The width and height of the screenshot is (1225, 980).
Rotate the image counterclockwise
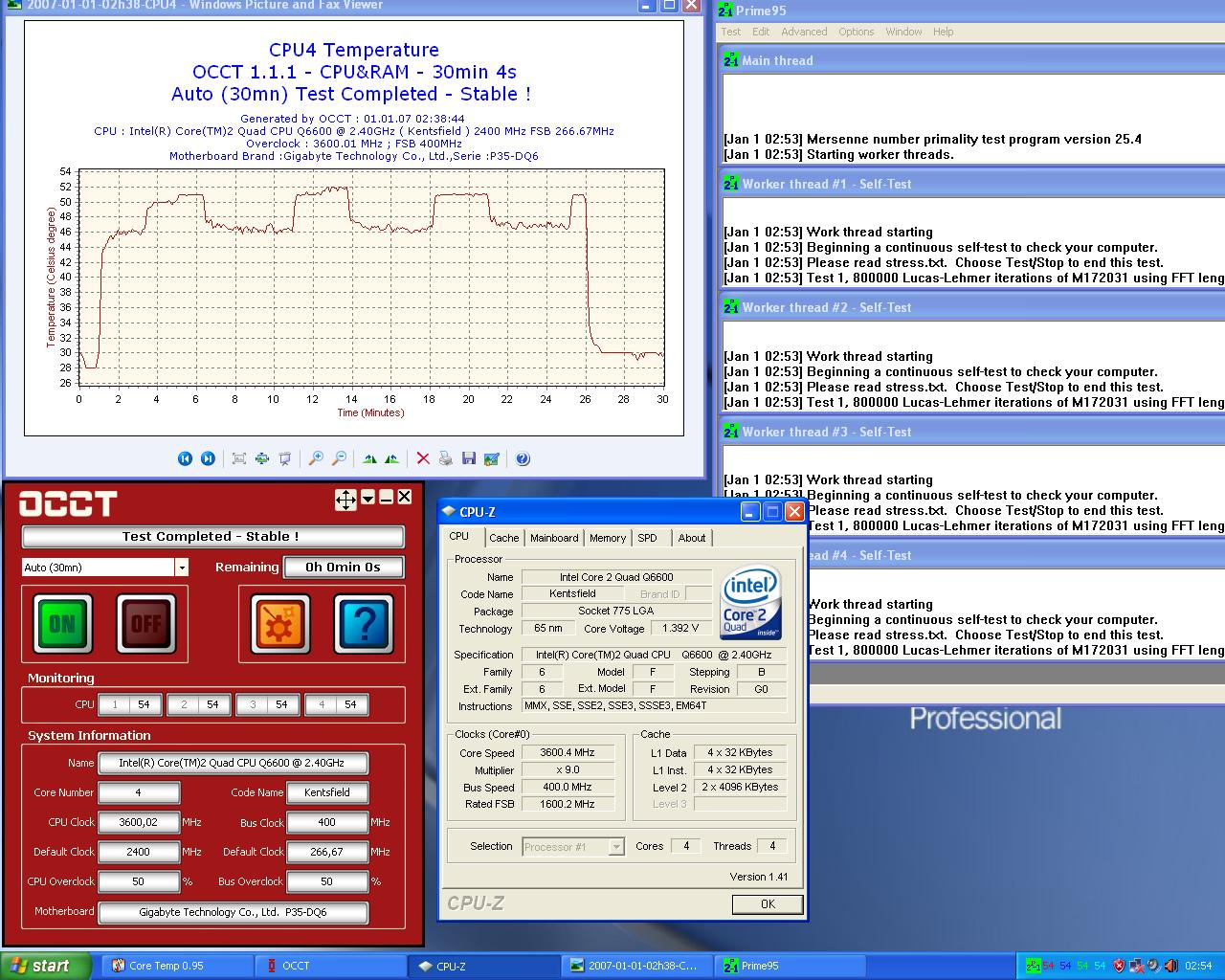click(392, 459)
